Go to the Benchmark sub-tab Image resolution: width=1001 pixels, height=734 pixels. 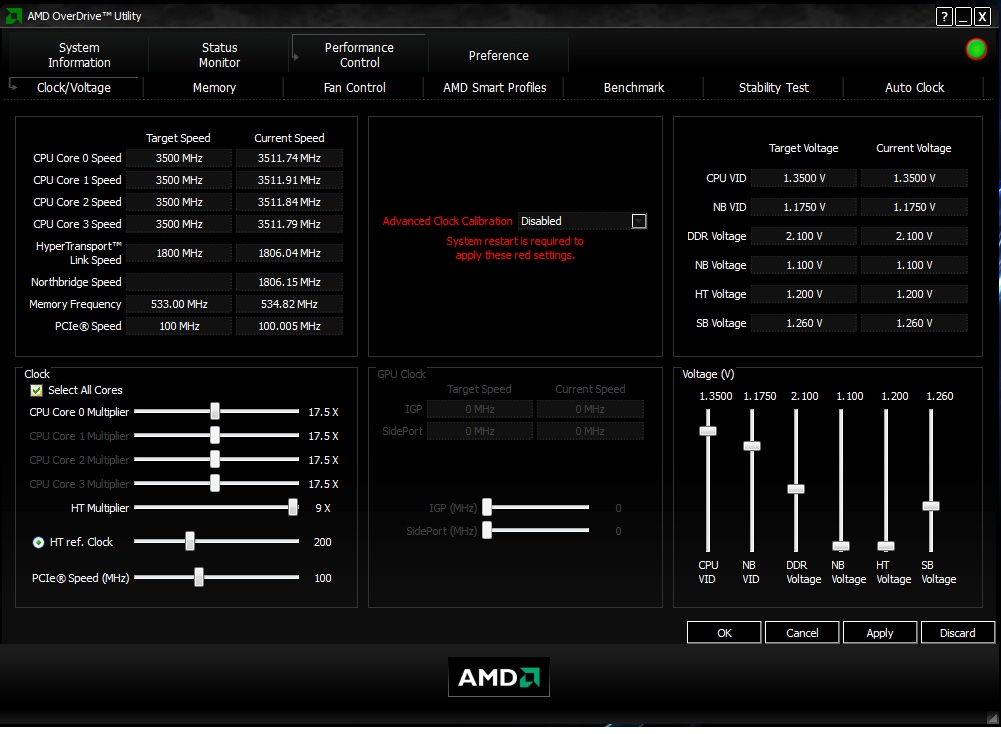(x=634, y=87)
